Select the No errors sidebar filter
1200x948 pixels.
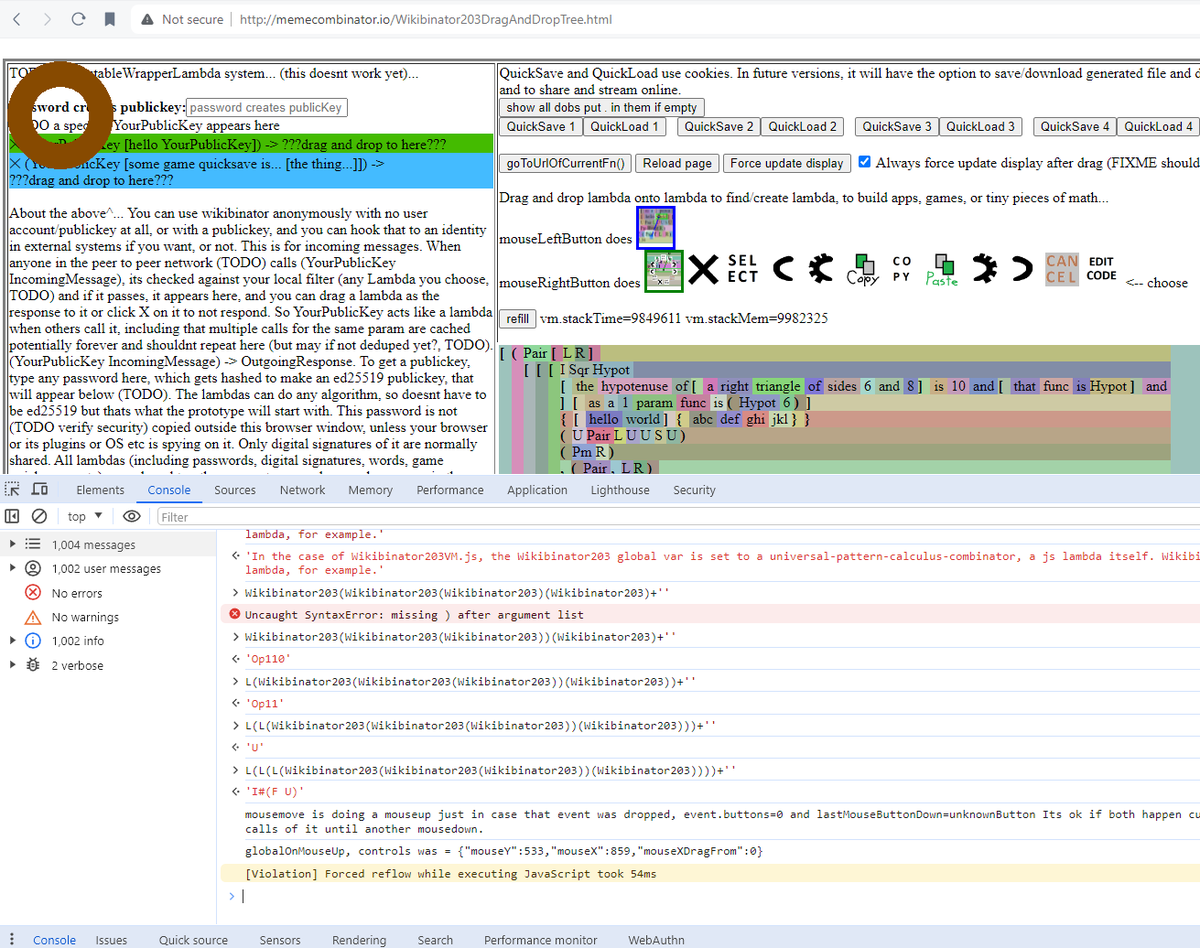click(x=77, y=593)
